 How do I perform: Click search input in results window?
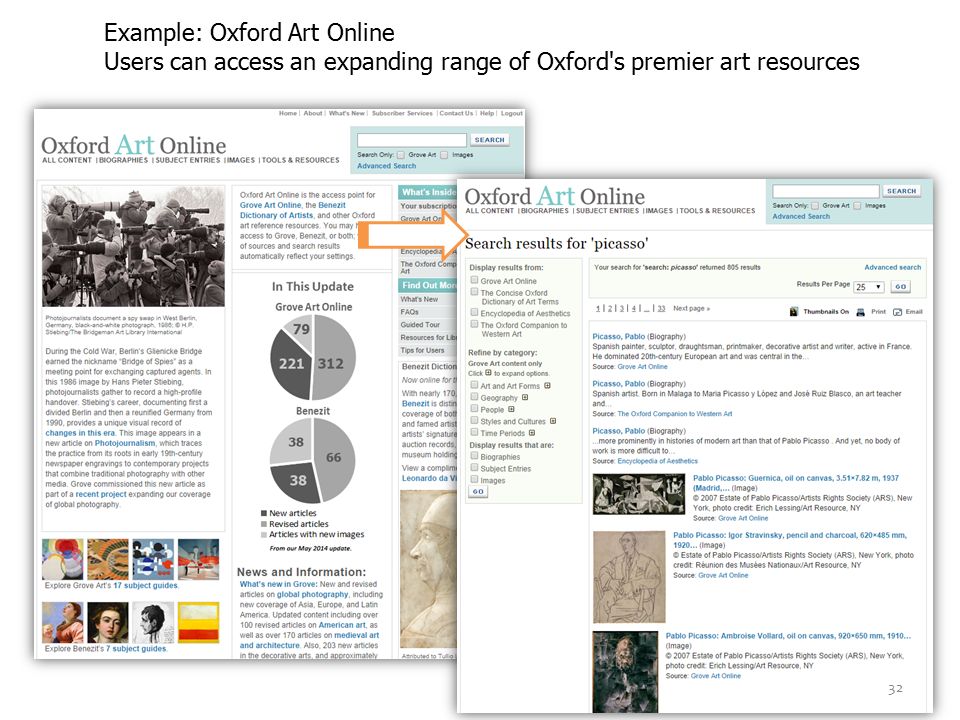point(825,191)
